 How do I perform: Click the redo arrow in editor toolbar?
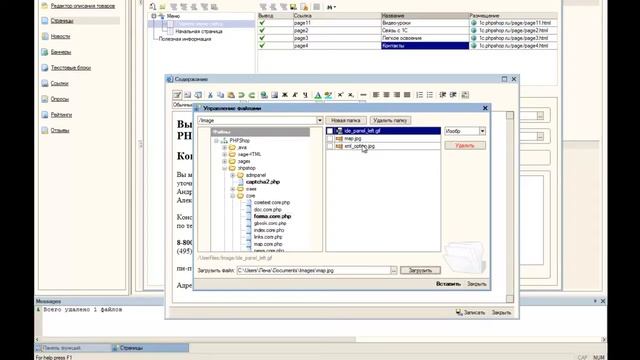click(x=251, y=95)
